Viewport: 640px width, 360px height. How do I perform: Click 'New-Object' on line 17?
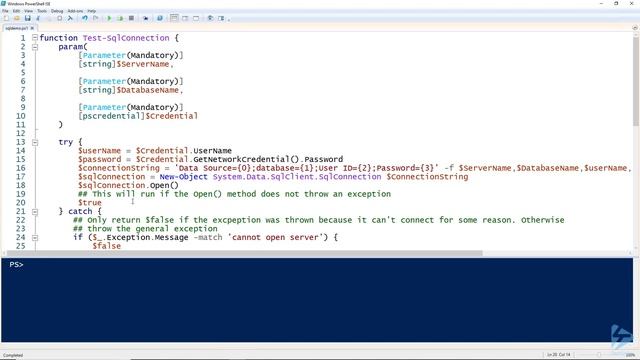coord(183,177)
